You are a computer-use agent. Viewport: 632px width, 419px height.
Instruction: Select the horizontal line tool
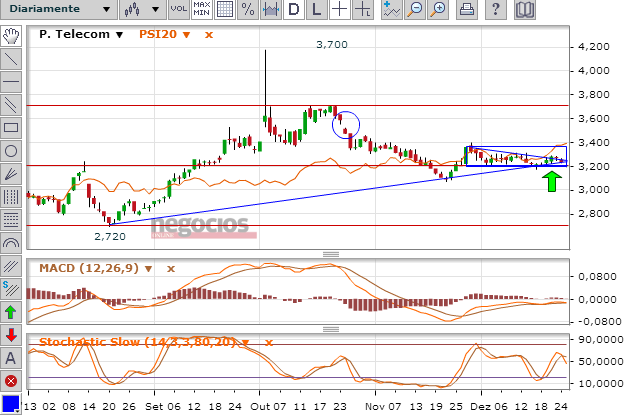[x=11, y=82]
